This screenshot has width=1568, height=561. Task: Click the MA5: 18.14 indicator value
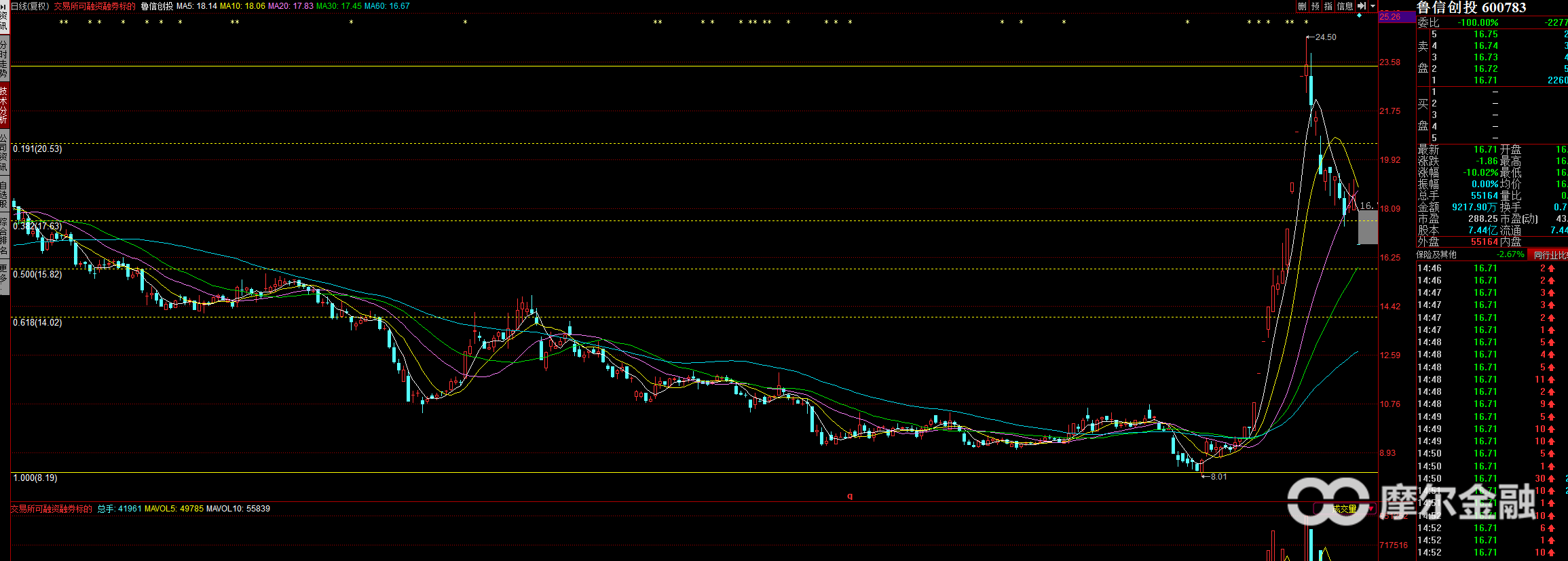197,6
